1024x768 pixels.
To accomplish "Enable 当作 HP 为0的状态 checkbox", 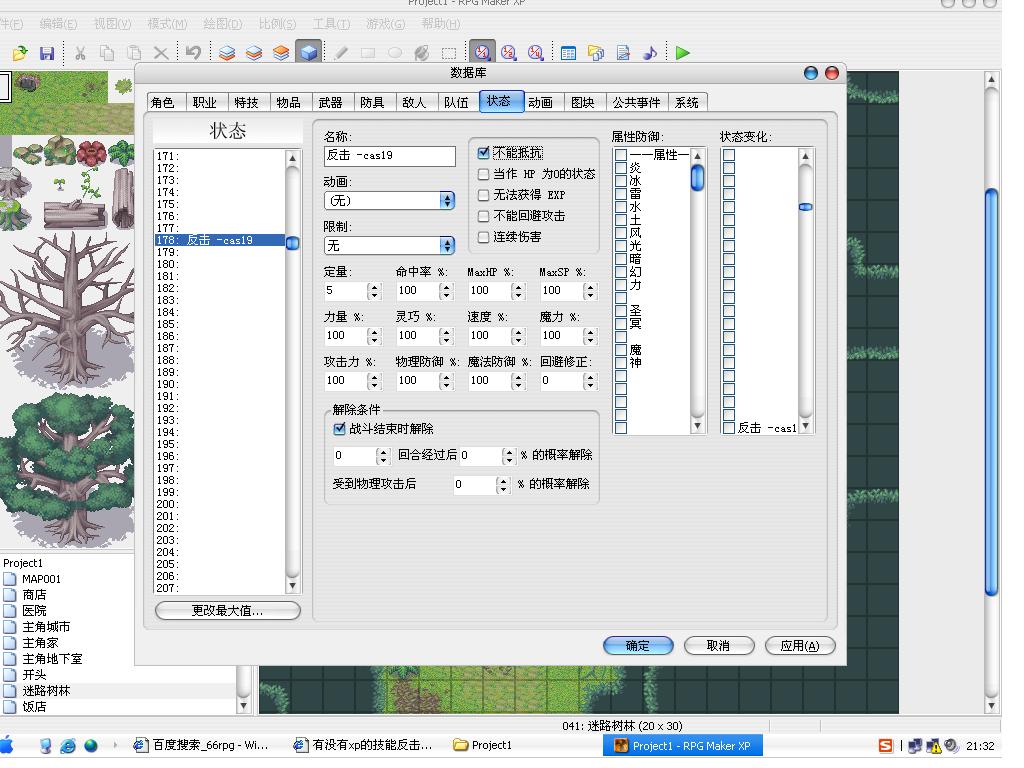I will (x=483, y=174).
